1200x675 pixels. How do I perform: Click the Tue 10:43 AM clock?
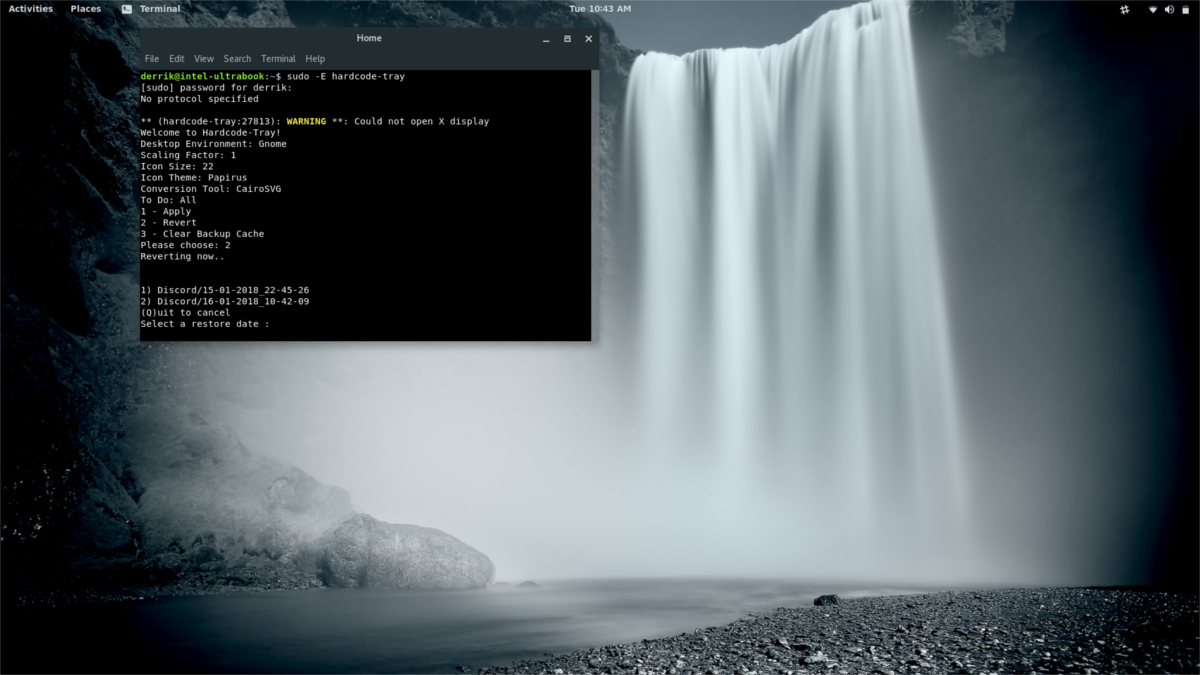600,9
